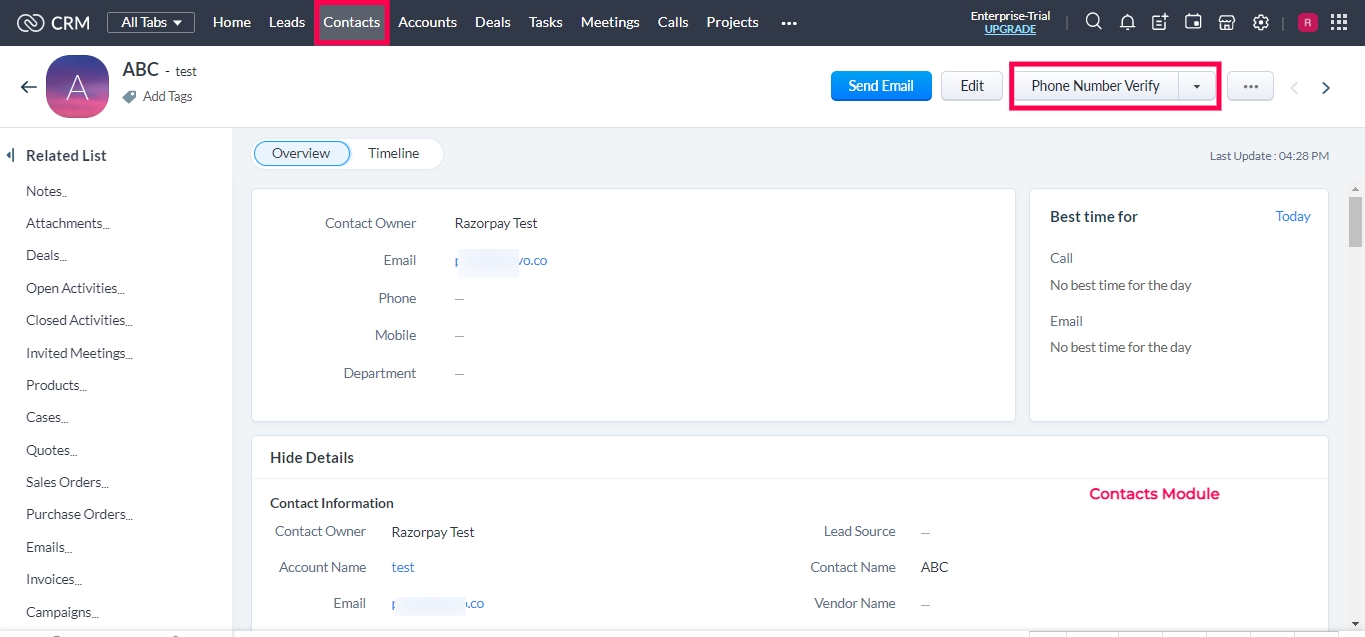
Task: Open the calendar icon in top bar
Action: click(x=1193, y=22)
